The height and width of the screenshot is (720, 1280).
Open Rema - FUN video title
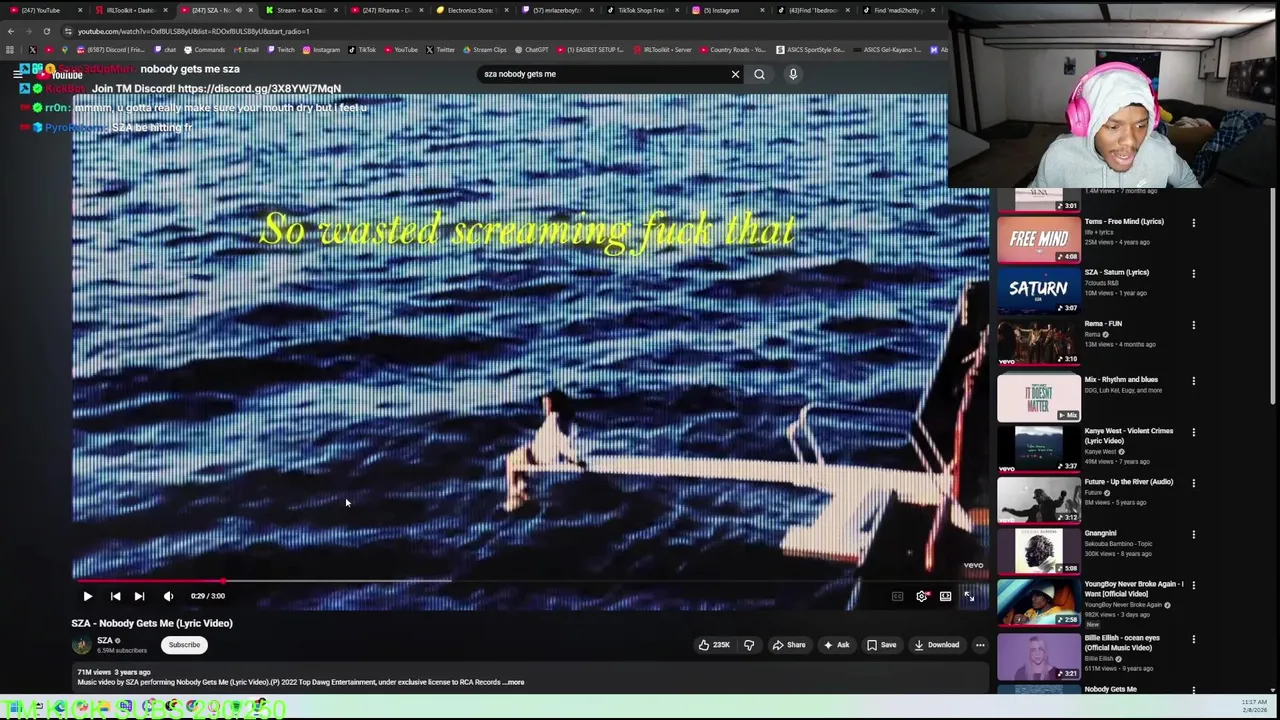point(1103,324)
